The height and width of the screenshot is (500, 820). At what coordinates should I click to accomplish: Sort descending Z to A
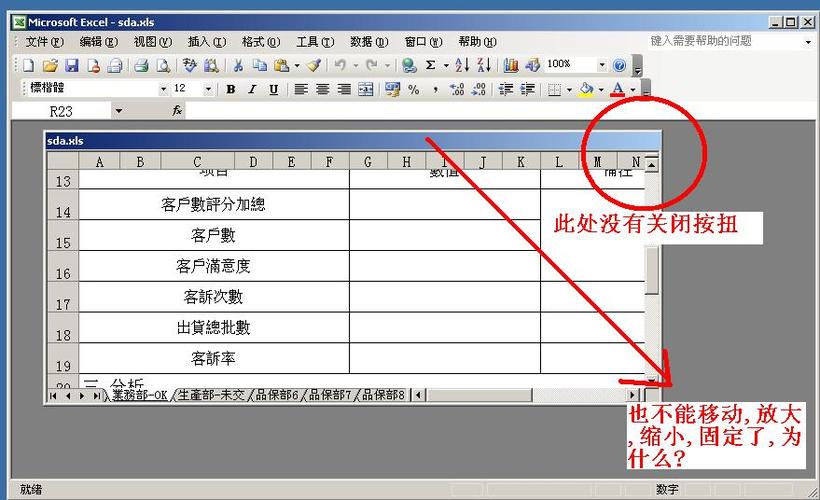[x=484, y=65]
